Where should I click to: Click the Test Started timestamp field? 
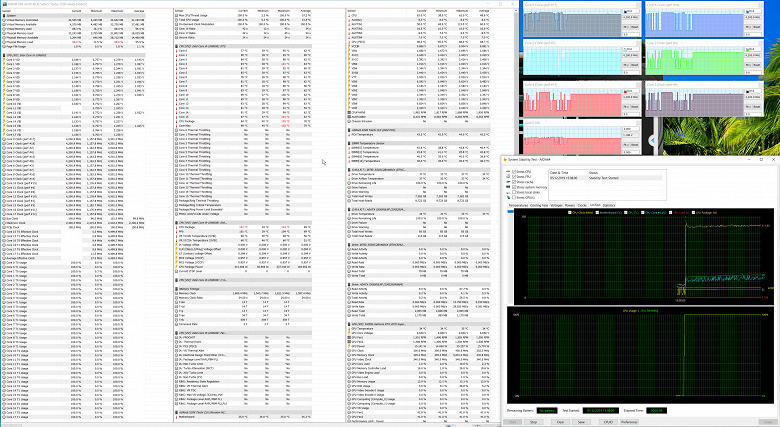click(x=601, y=411)
